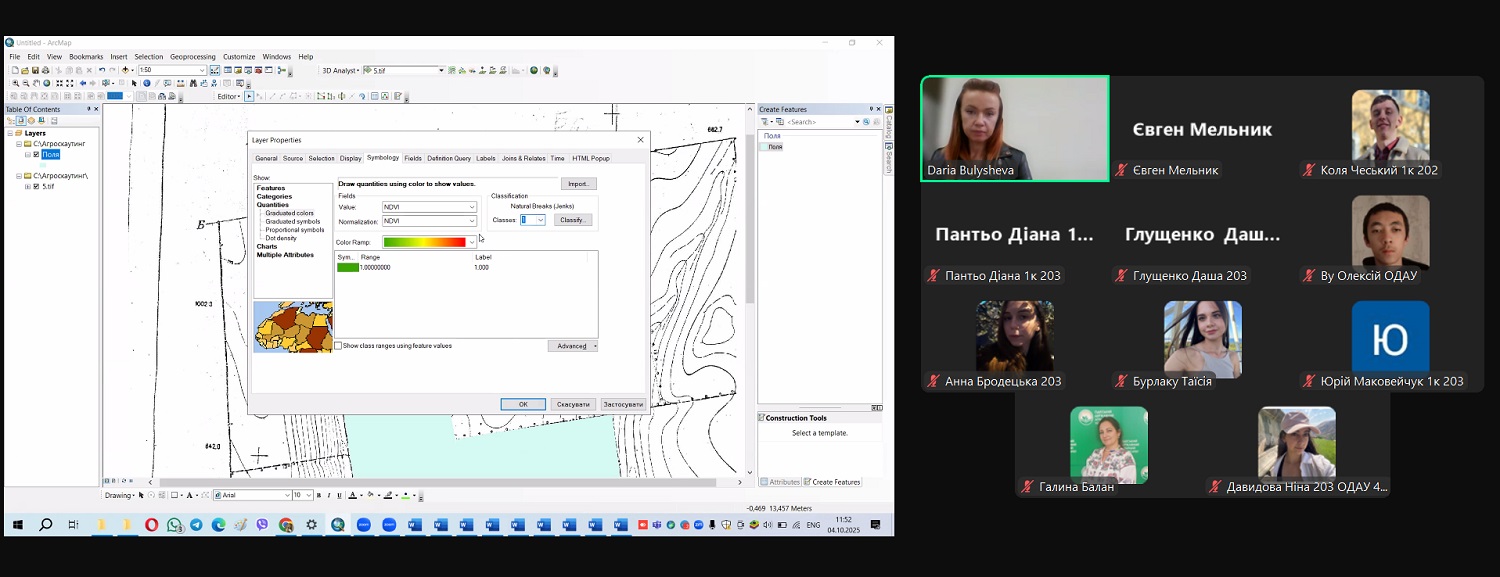1500x577 pixels.
Task: Open the Value field dropdown
Action: click(472, 207)
